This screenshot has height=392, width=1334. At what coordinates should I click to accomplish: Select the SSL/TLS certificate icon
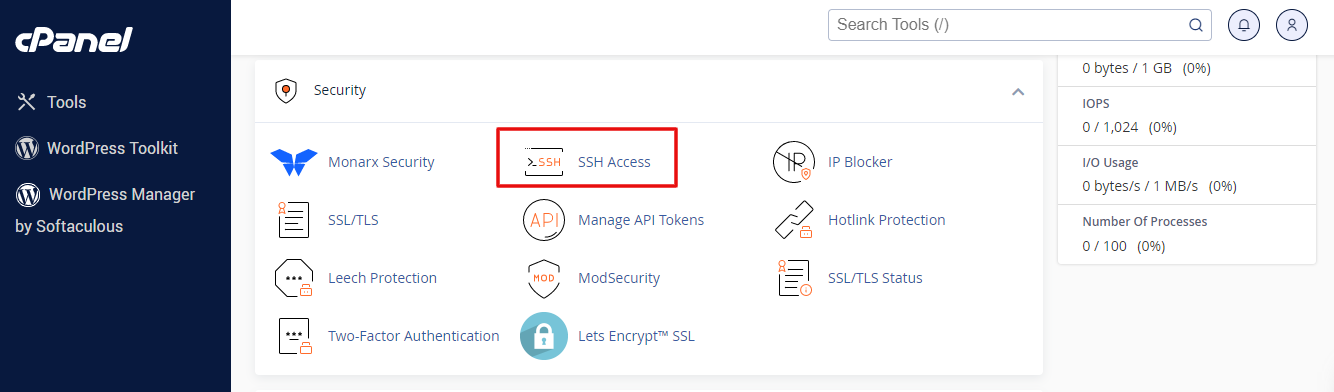[x=294, y=220]
